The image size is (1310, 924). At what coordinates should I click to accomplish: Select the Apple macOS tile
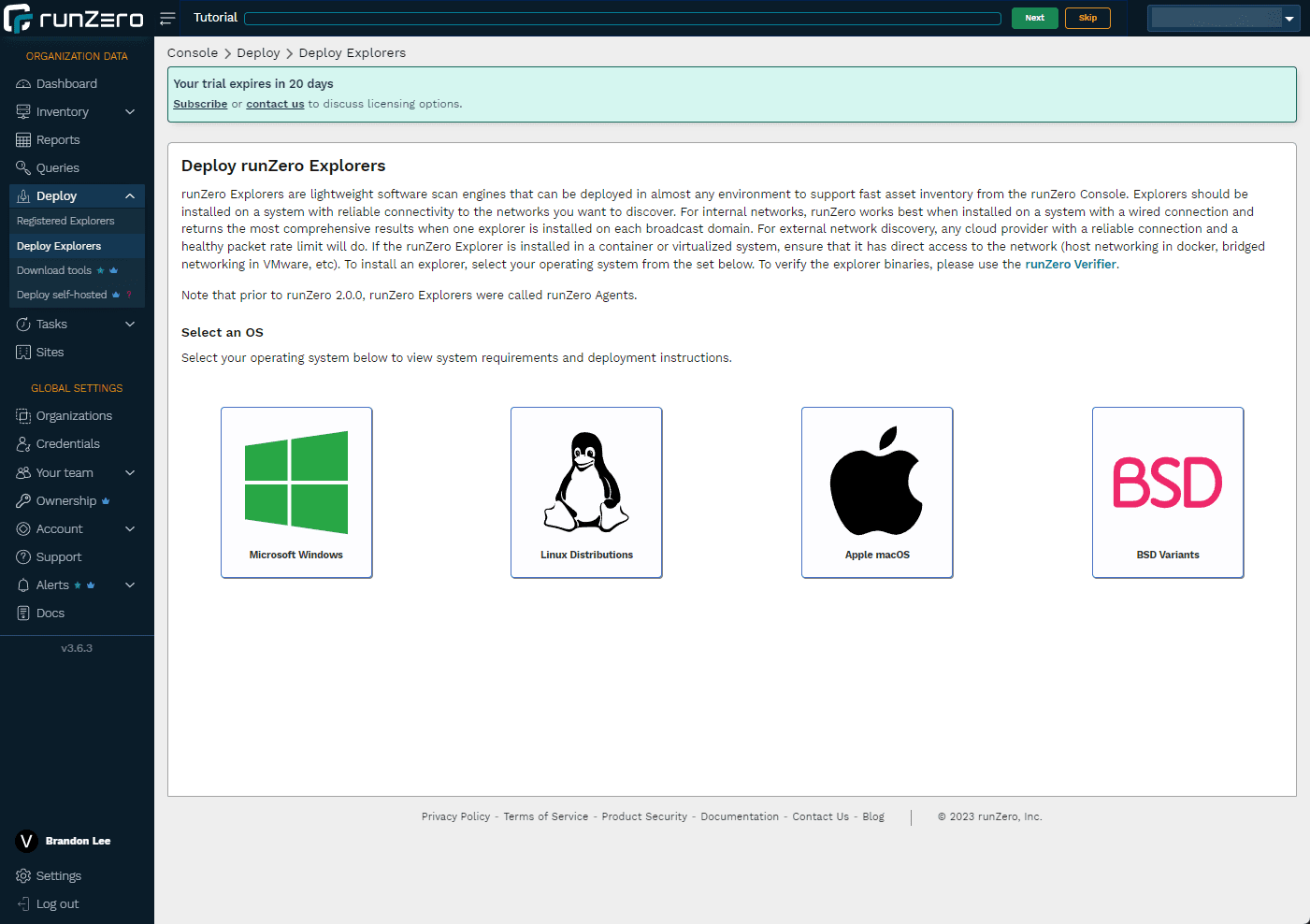(x=877, y=493)
